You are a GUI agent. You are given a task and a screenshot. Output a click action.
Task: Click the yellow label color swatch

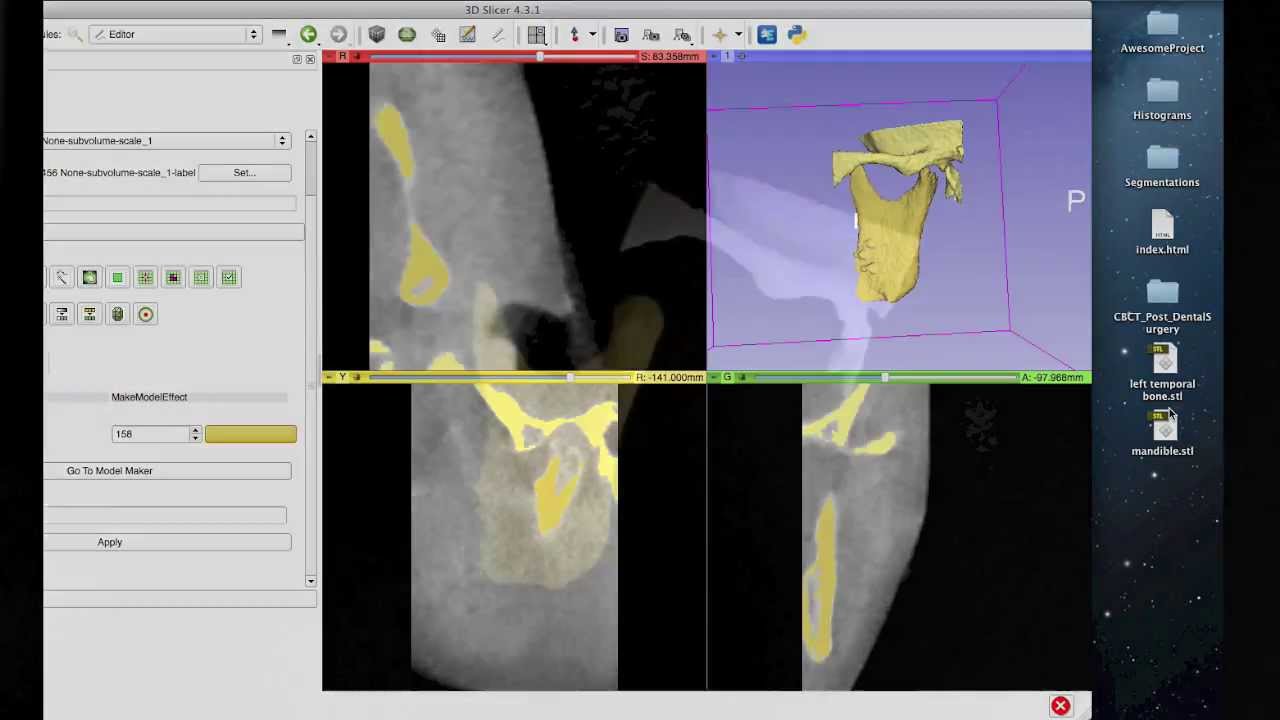250,434
